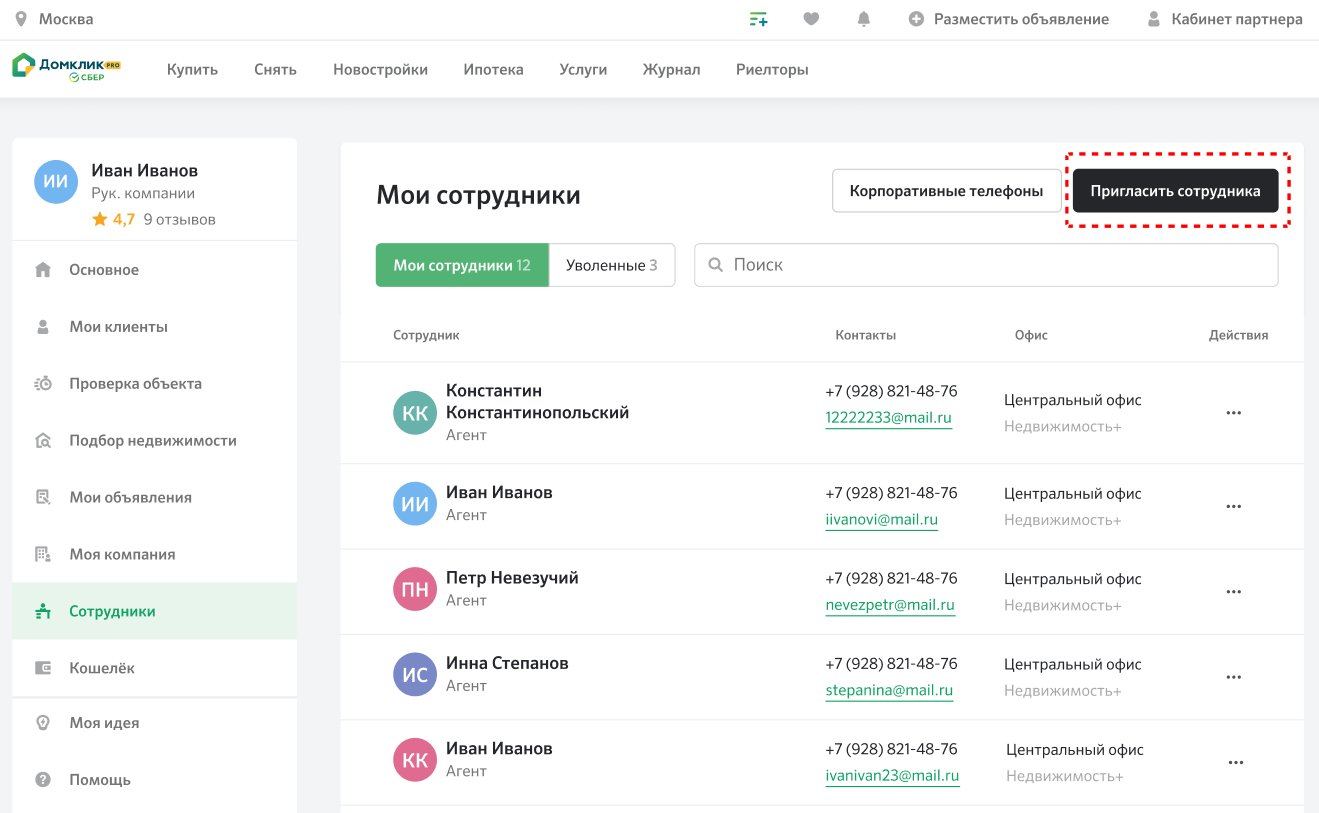Screen dimensions: 1319x813
Task: Click the ИИ avatar in profile card
Action: point(57,181)
